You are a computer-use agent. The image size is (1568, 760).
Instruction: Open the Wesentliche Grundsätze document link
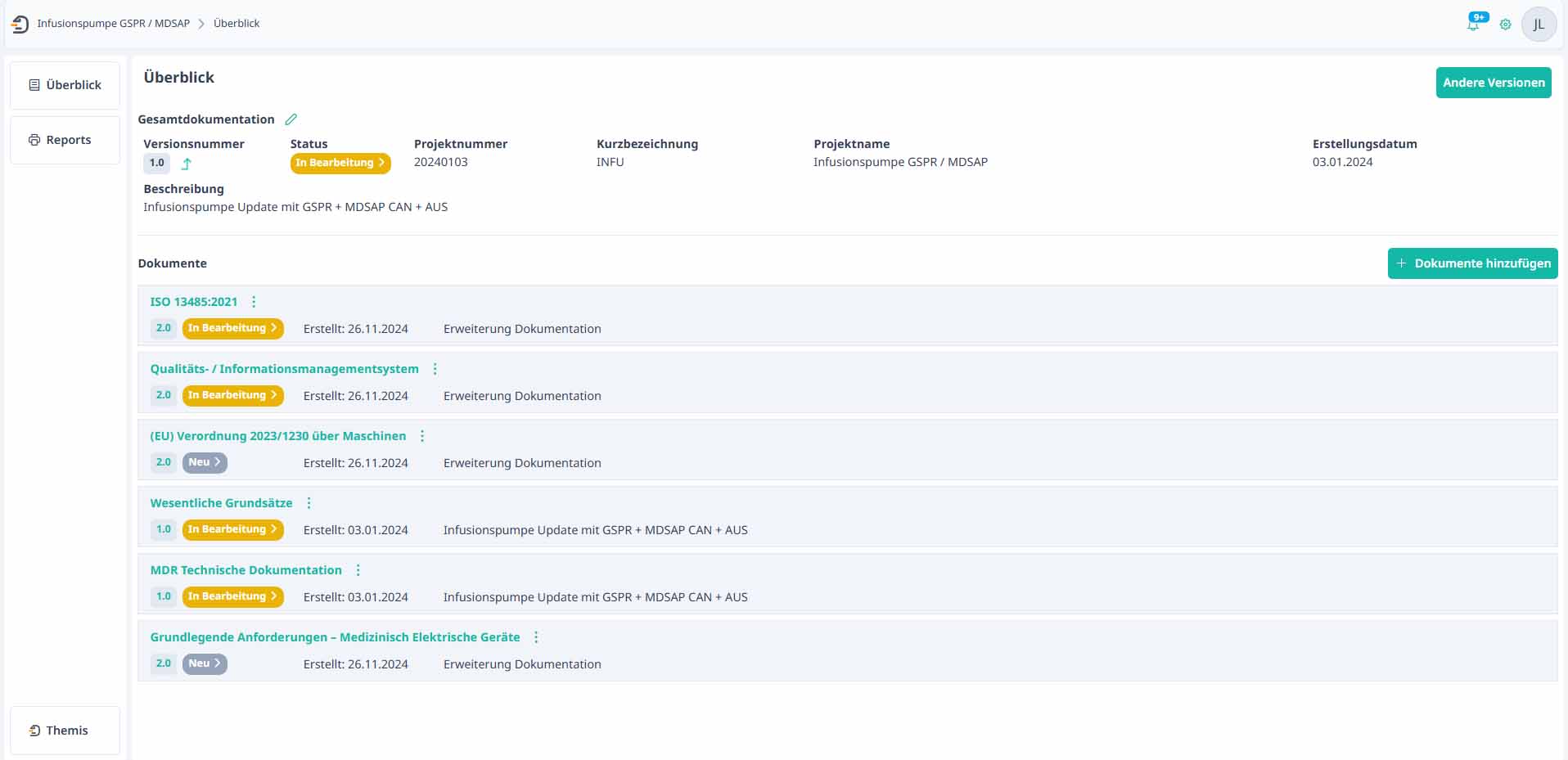[221, 503]
